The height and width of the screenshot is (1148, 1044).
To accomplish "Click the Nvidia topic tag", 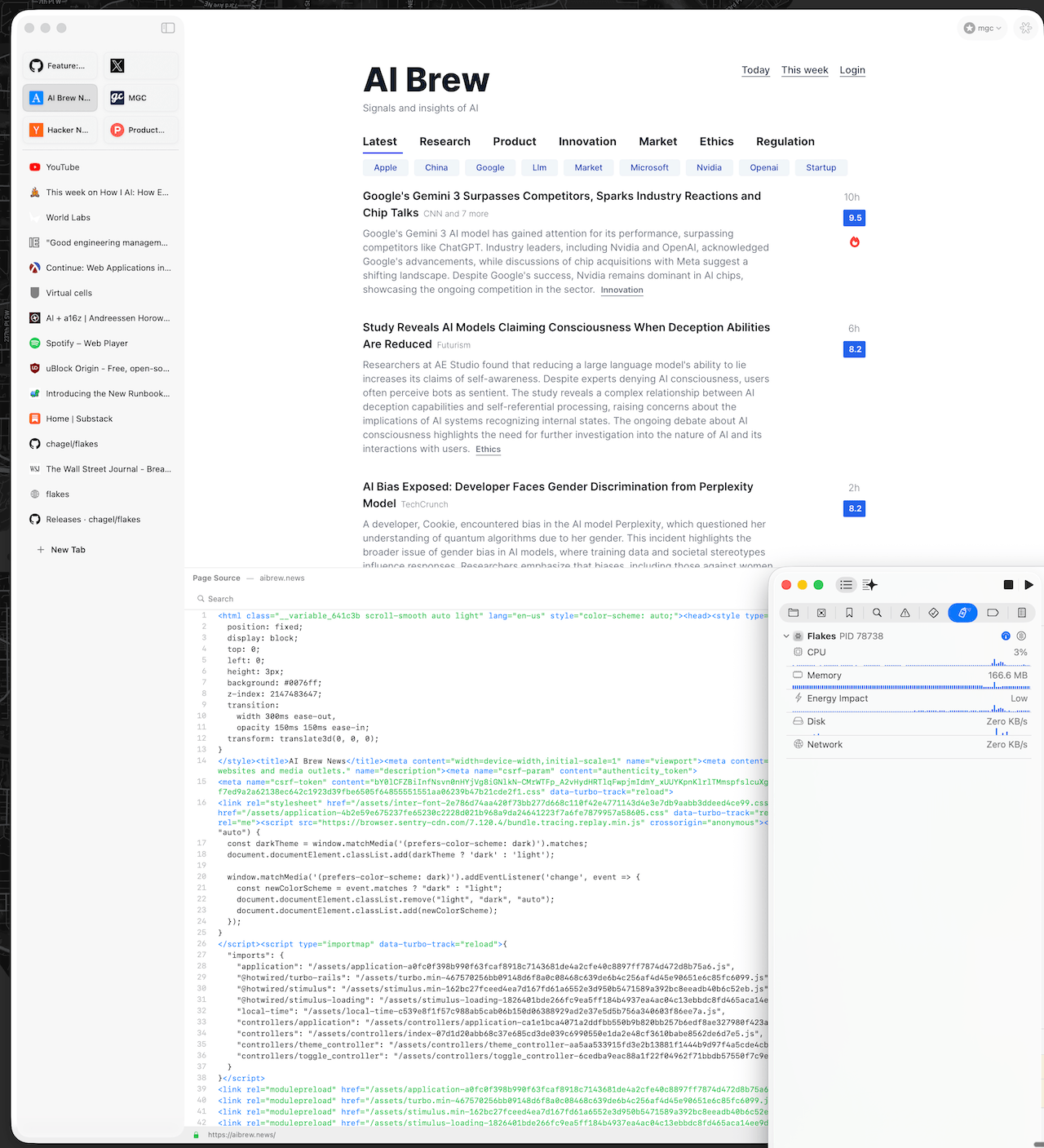I will point(709,168).
